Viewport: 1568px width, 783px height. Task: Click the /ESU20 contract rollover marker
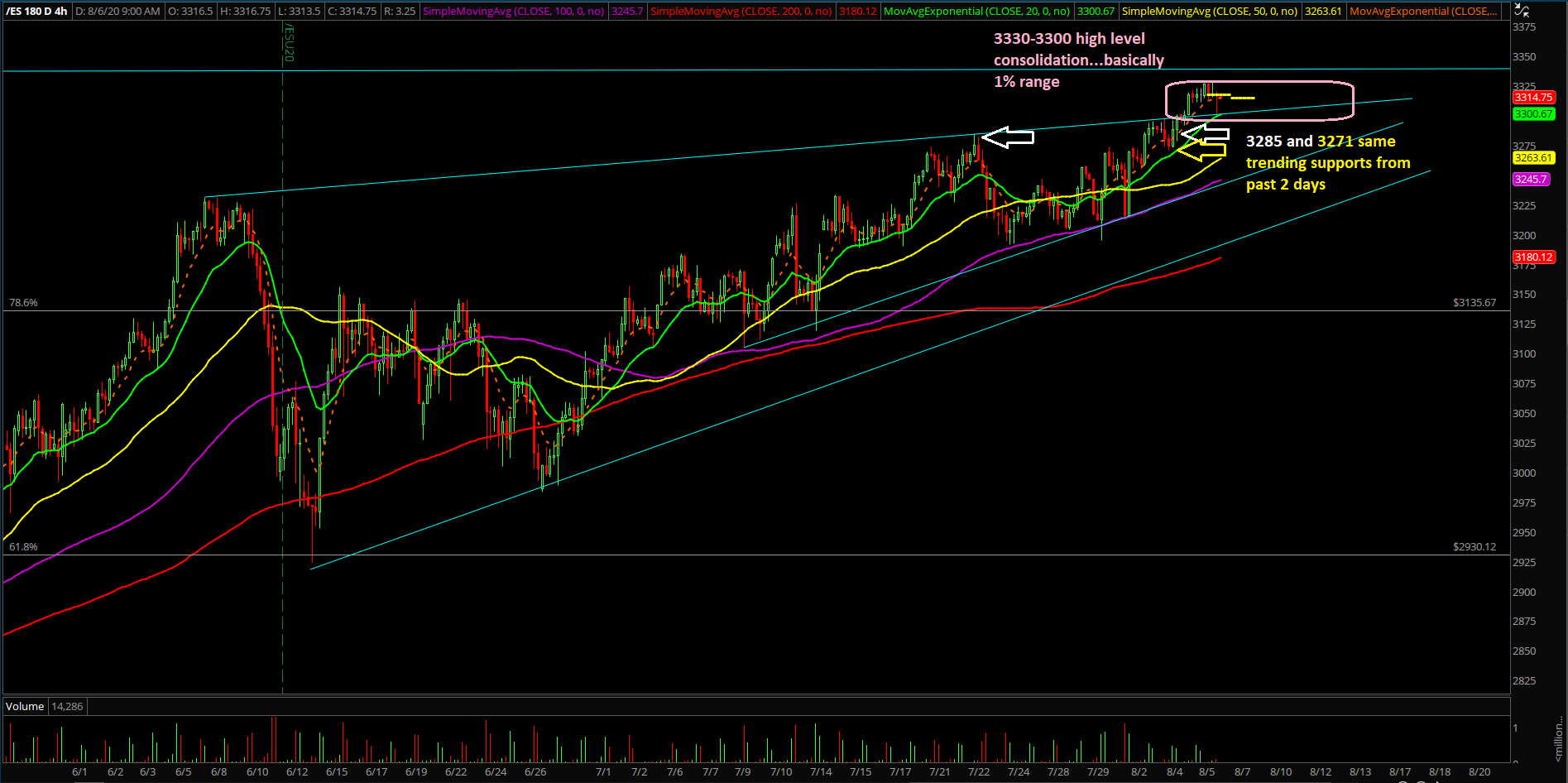coord(289,42)
